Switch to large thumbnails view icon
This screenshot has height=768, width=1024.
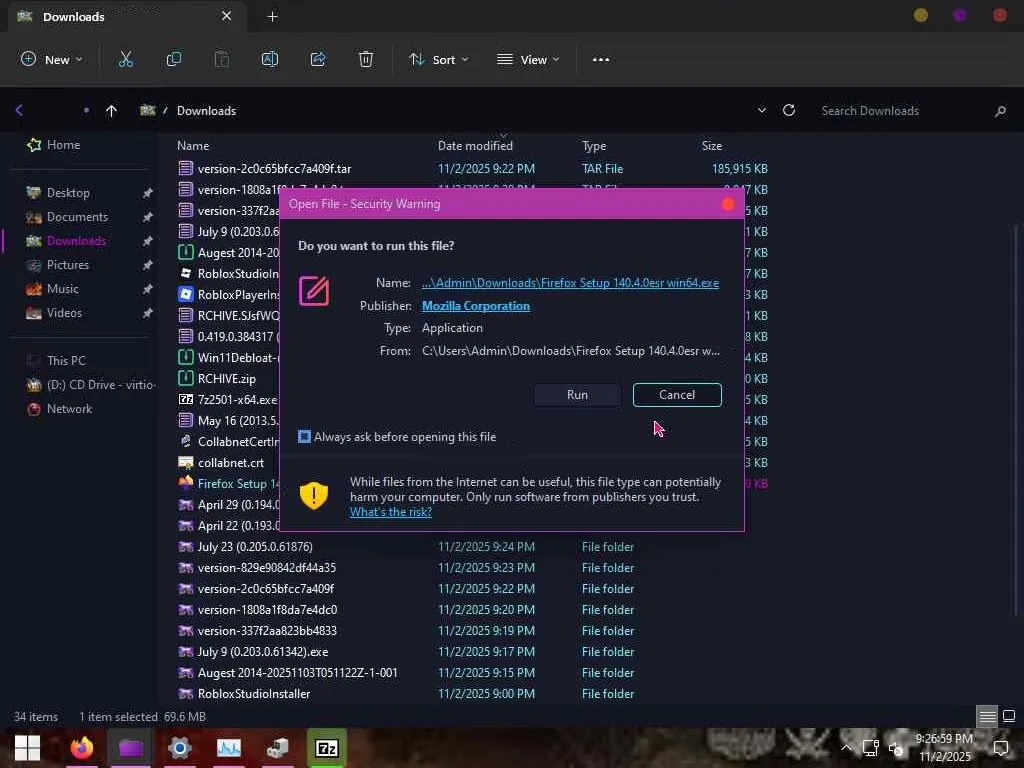tap(1009, 716)
